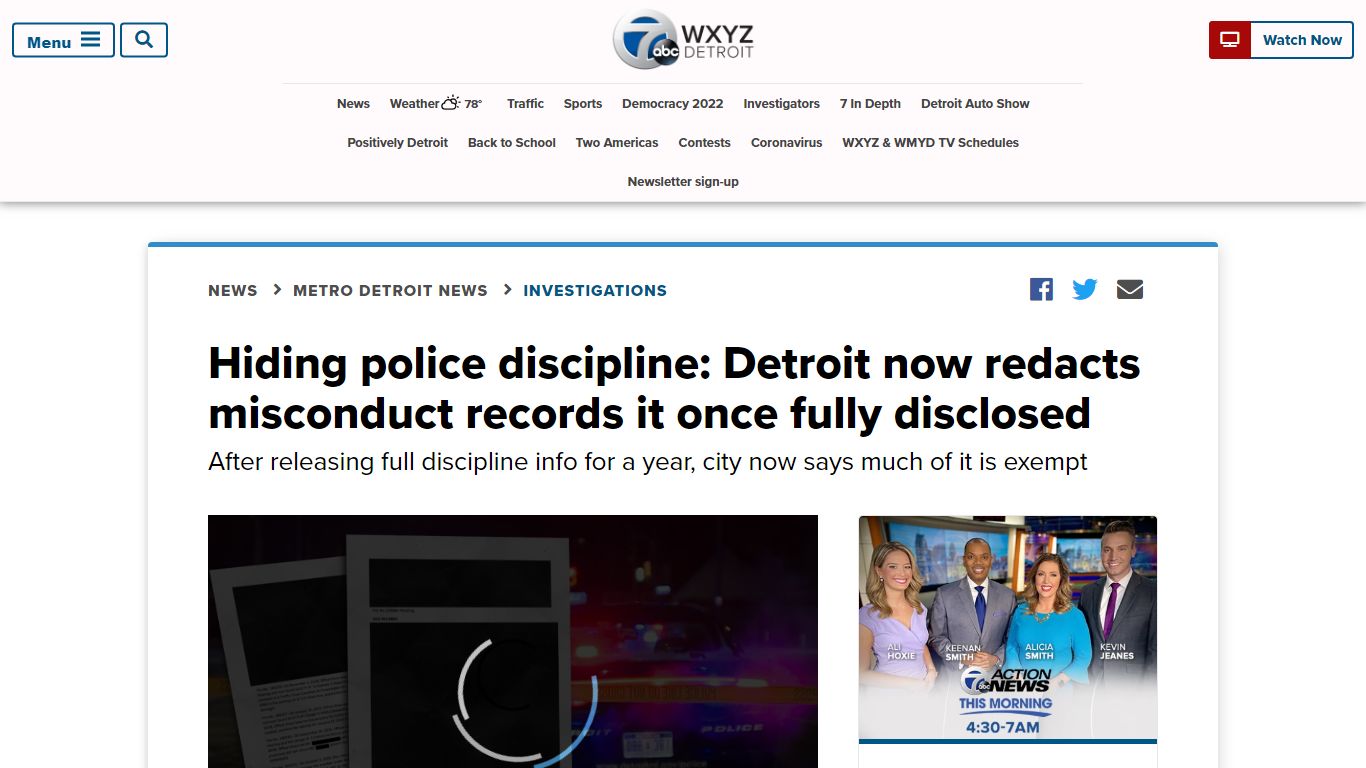Screen dimensions: 1366x768
Task: Share article via email envelope icon
Action: coord(1130,289)
